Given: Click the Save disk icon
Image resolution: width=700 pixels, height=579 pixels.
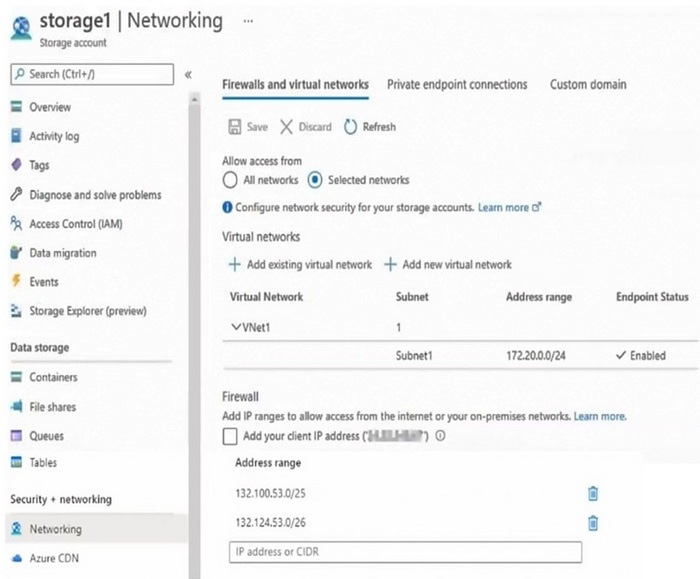Looking at the screenshot, I should click(235, 127).
